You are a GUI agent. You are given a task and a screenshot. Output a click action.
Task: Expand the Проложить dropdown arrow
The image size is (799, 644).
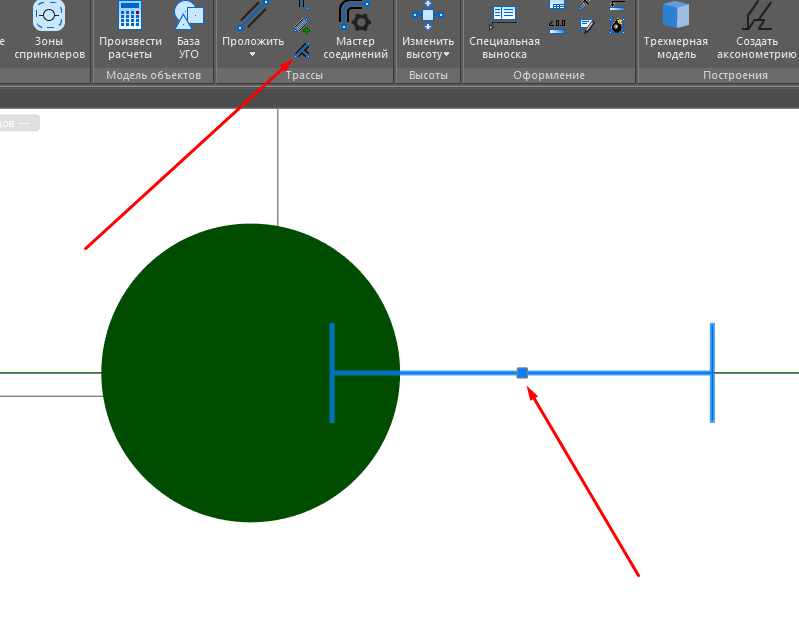253,55
